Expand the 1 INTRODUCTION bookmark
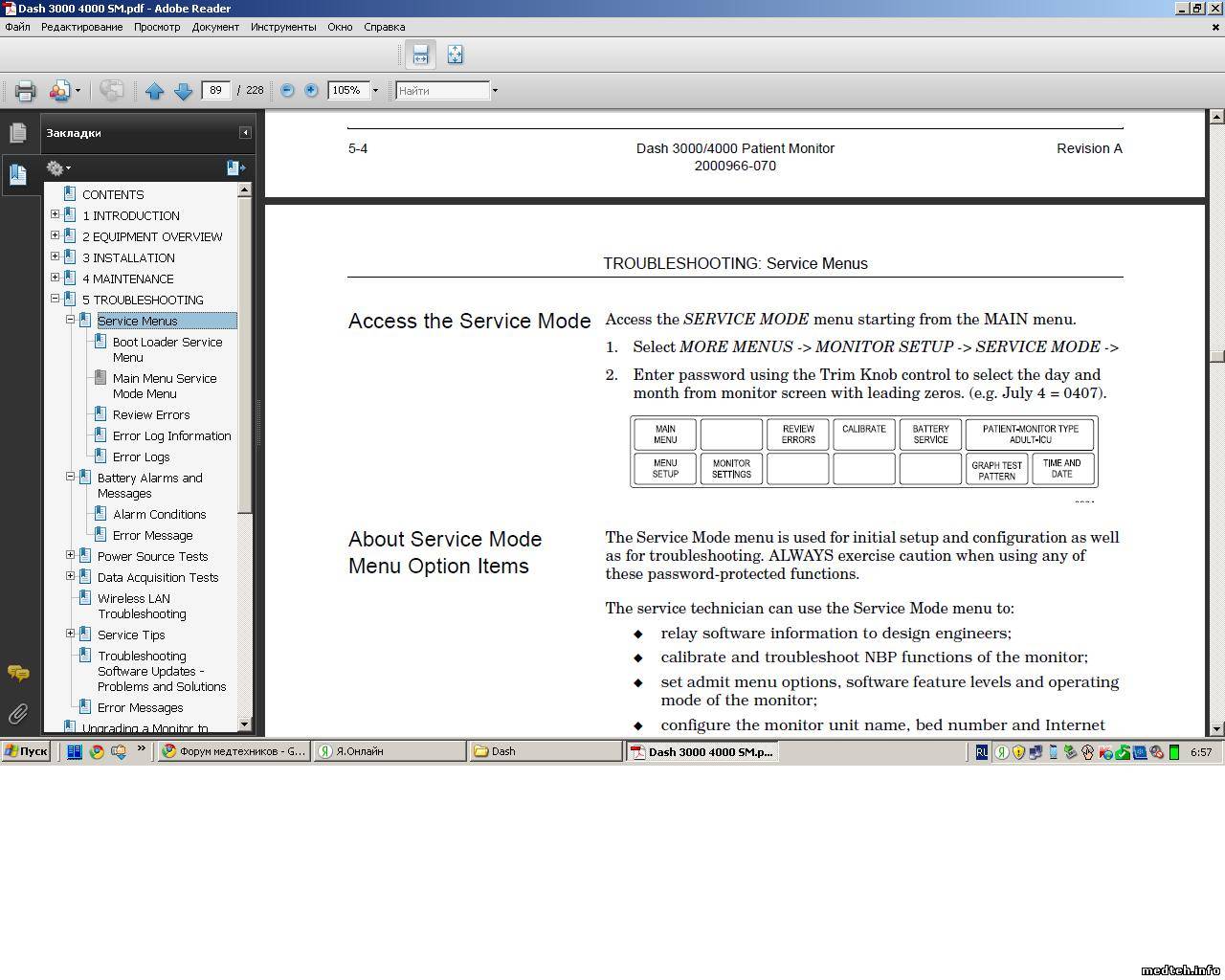Viewport: 1225px width, 980px height. (55, 215)
